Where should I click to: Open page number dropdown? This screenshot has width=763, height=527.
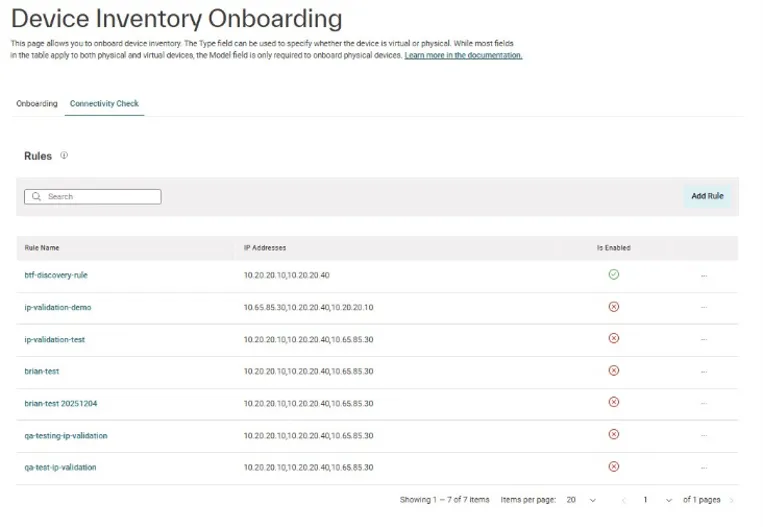[x=657, y=500]
